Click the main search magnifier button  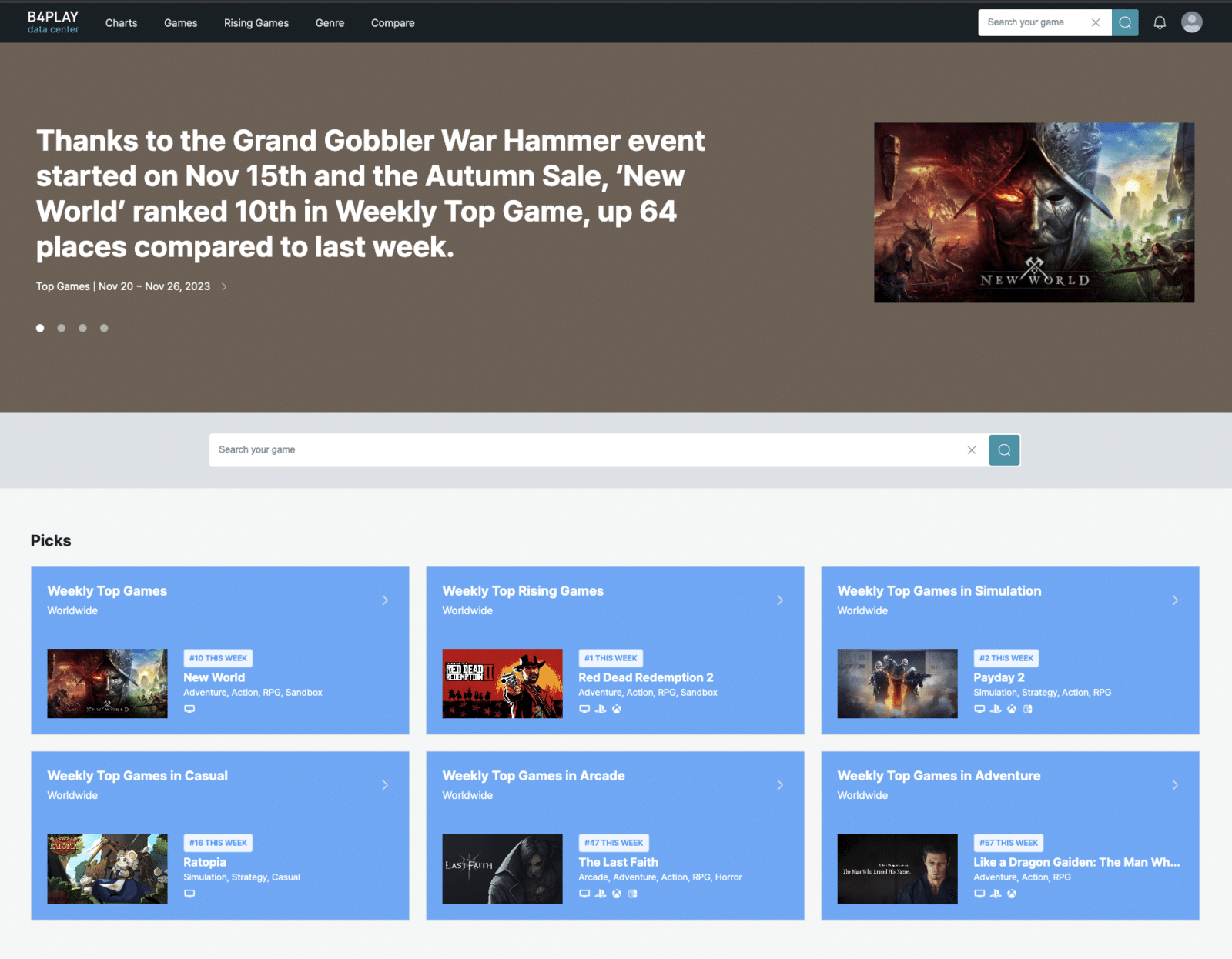1004,450
